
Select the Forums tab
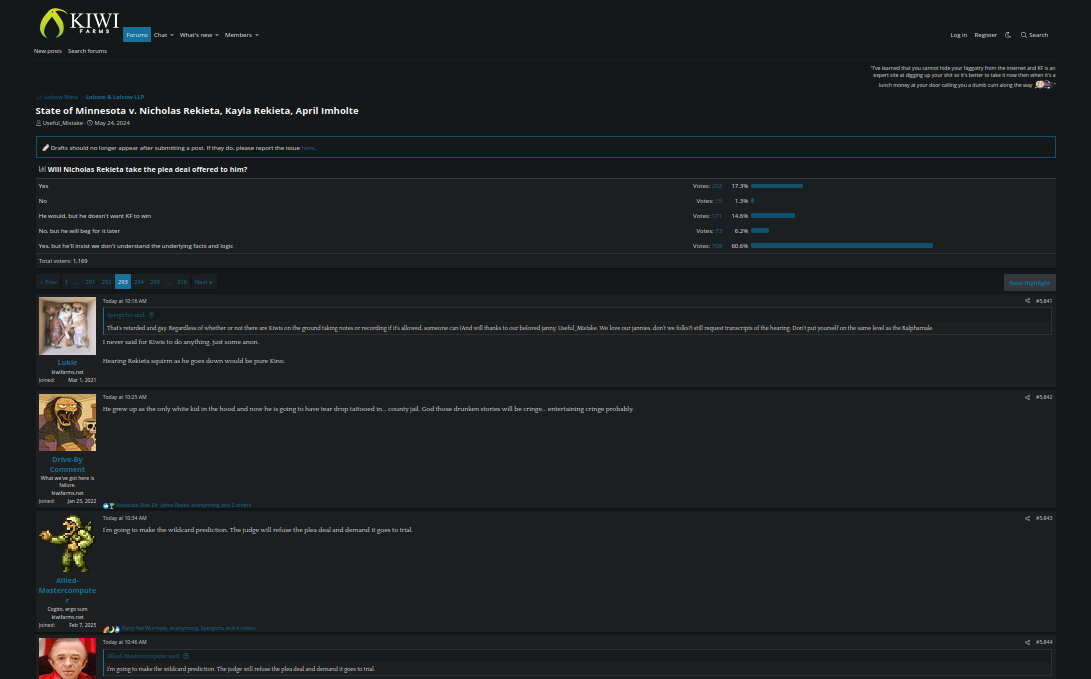[137, 35]
